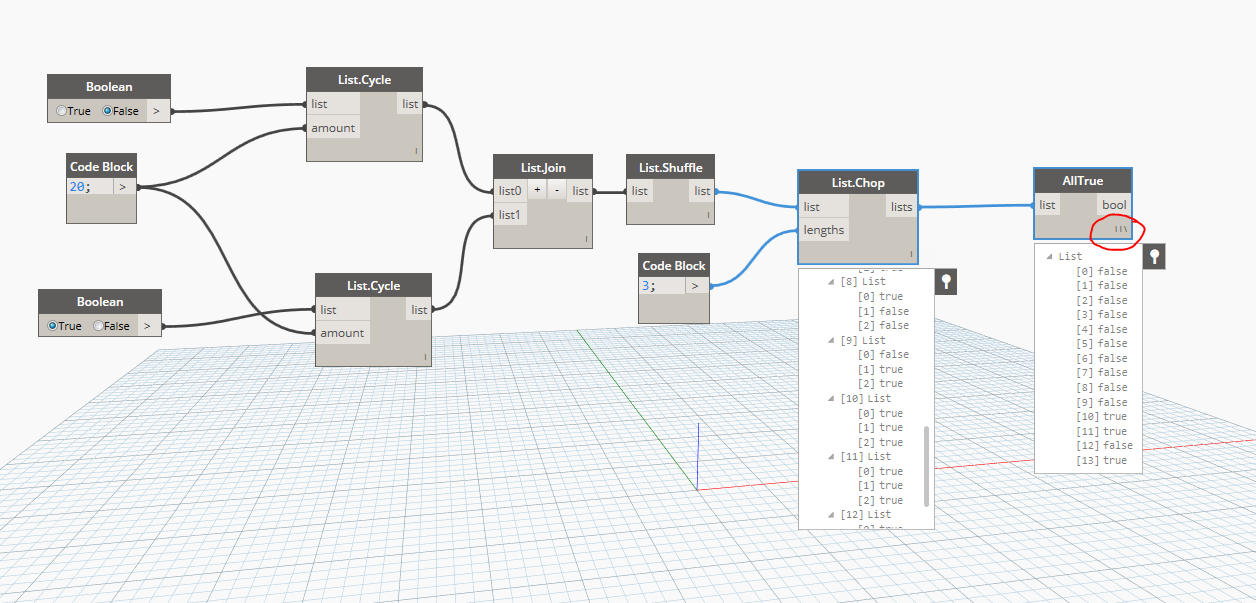Select the top Boolean node title
Image resolution: width=1256 pixels, height=603 pixels.
(x=109, y=87)
